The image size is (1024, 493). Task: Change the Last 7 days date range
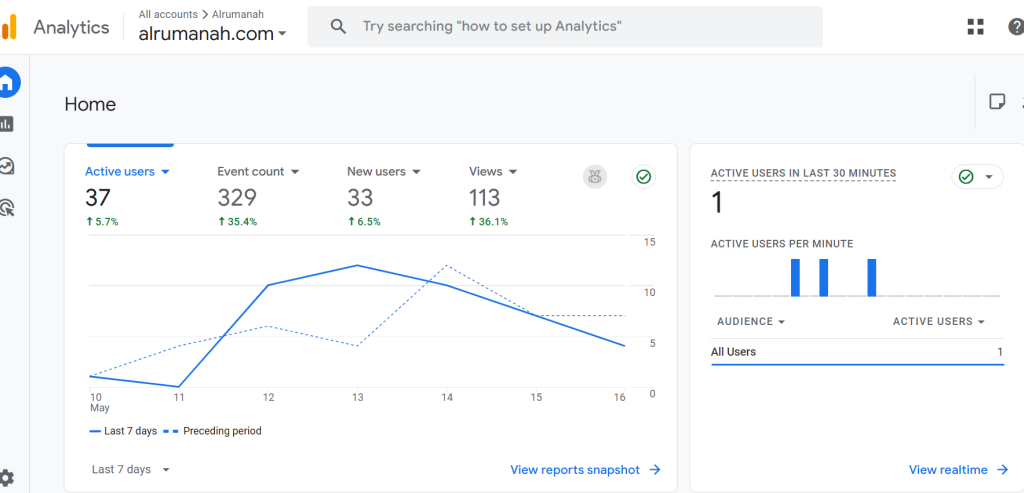point(131,469)
